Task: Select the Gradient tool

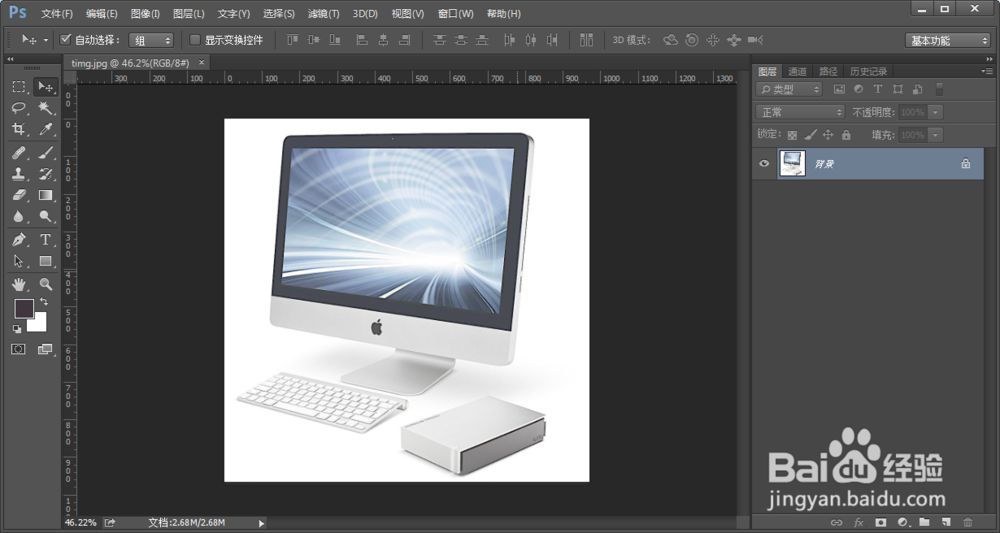Action: 45,195
